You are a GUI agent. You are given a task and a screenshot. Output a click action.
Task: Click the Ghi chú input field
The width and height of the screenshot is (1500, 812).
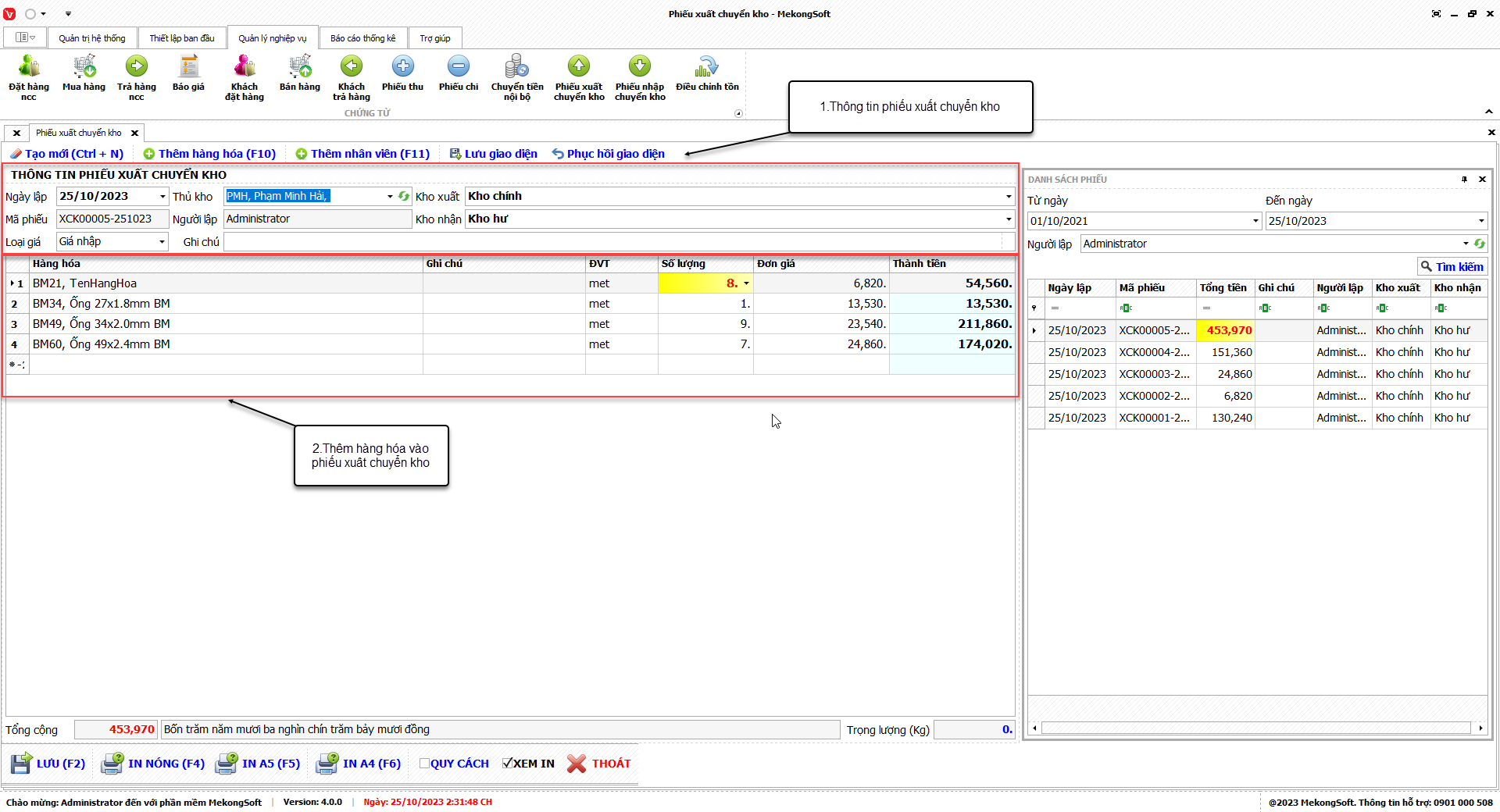coord(617,242)
